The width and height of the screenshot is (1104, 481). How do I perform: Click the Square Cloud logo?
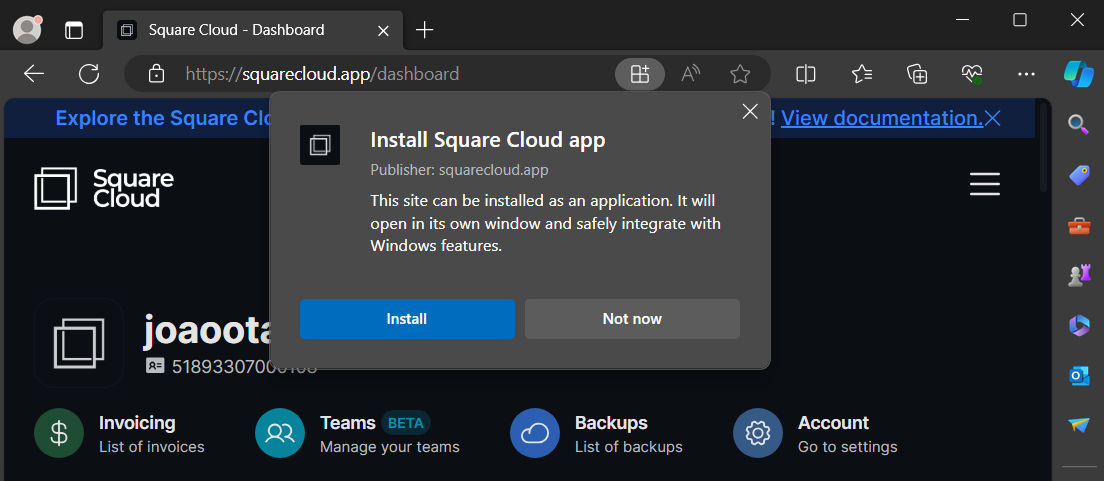click(x=104, y=188)
